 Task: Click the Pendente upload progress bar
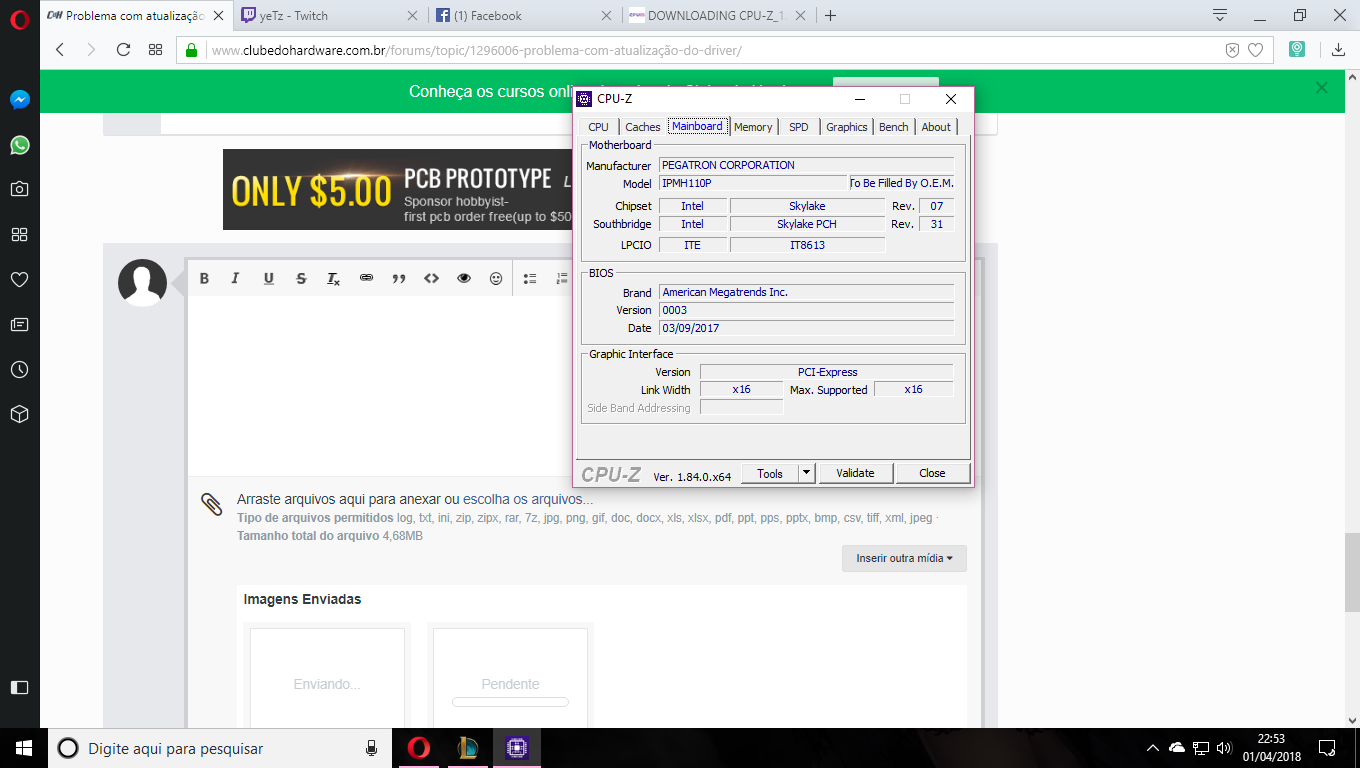pos(510,702)
